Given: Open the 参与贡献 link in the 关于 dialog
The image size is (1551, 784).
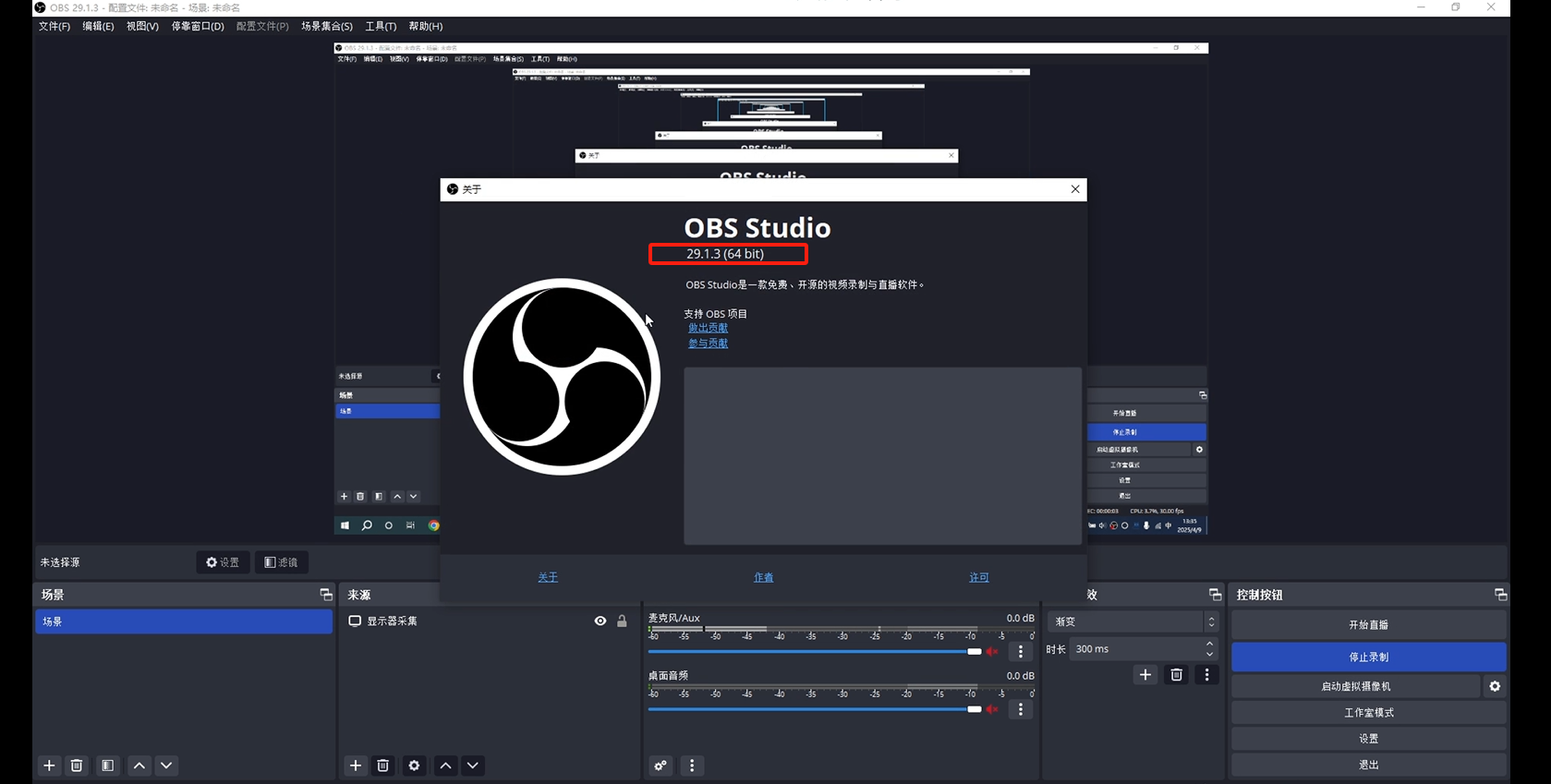Looking at the screenshot, I should [x=708, y=344].
